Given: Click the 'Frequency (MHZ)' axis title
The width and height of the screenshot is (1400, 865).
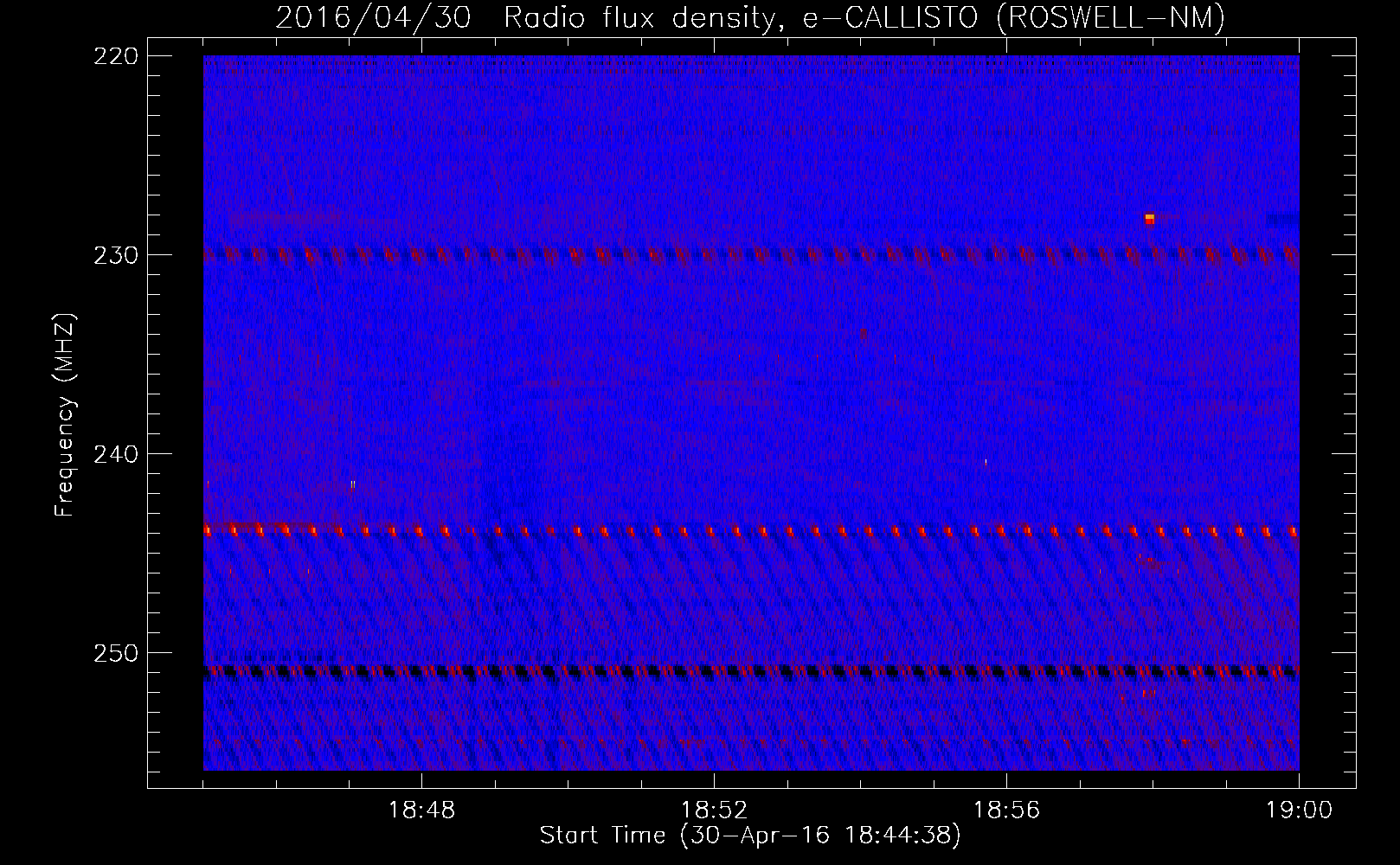Looking at the screenshot, I should pyautogui.click(x=65, y=414).
